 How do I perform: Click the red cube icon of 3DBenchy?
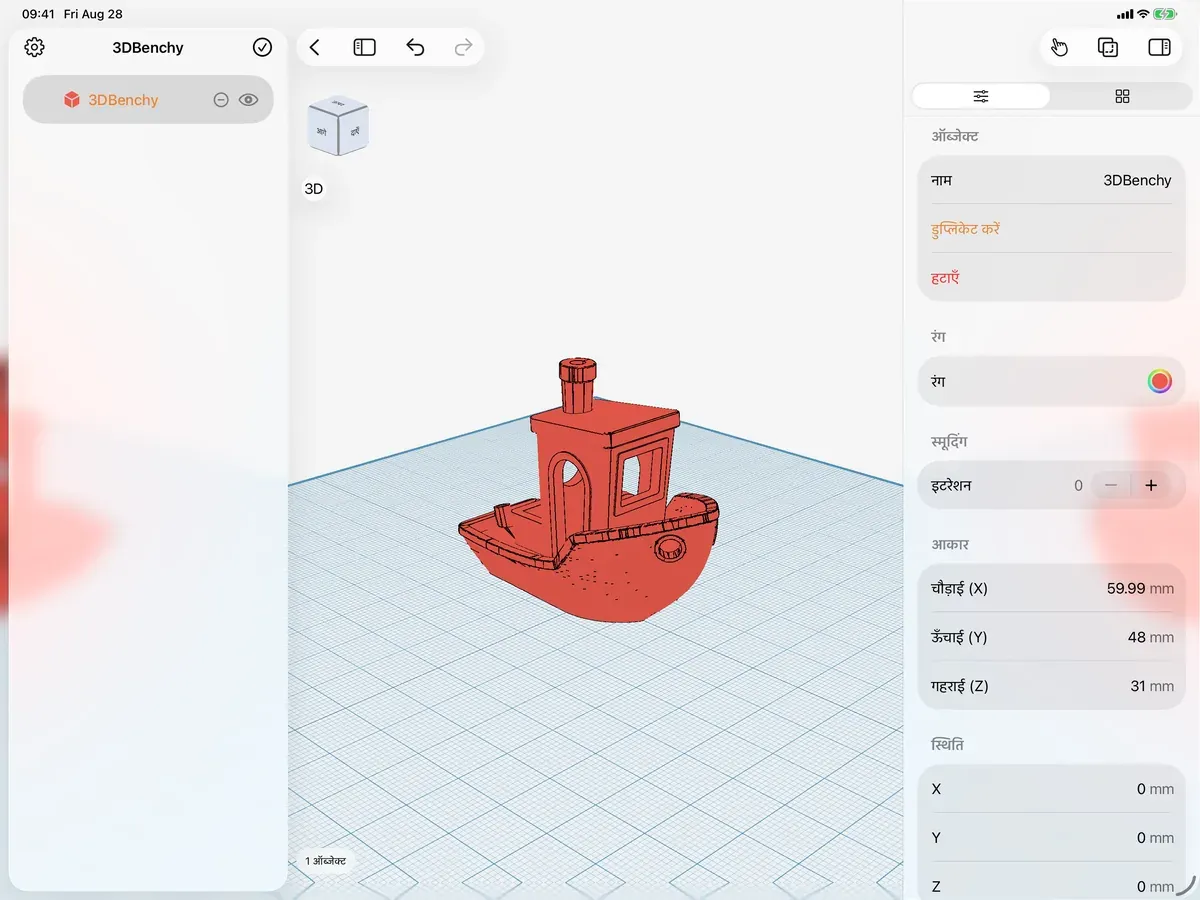(72, 100)
